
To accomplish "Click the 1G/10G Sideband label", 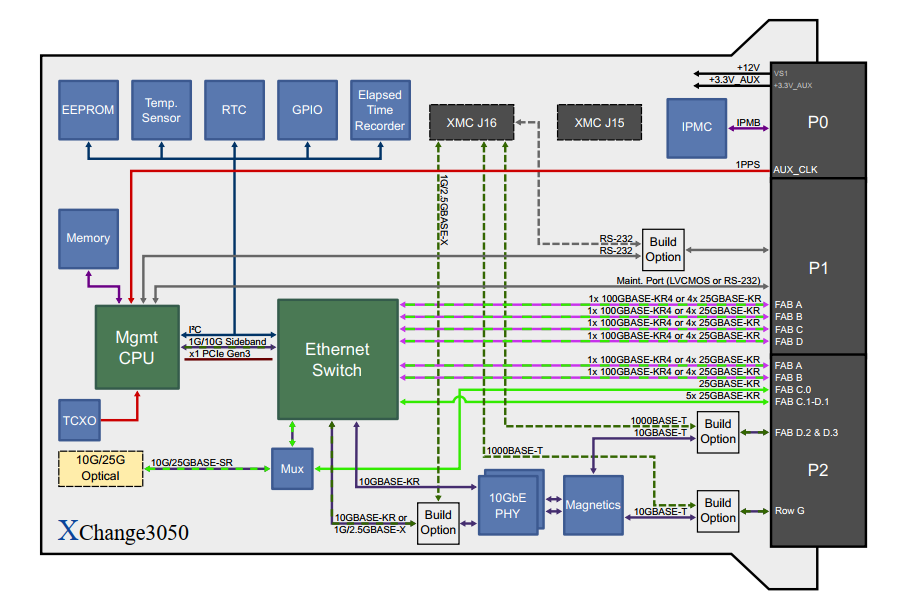I will click(x=227, y=342).
